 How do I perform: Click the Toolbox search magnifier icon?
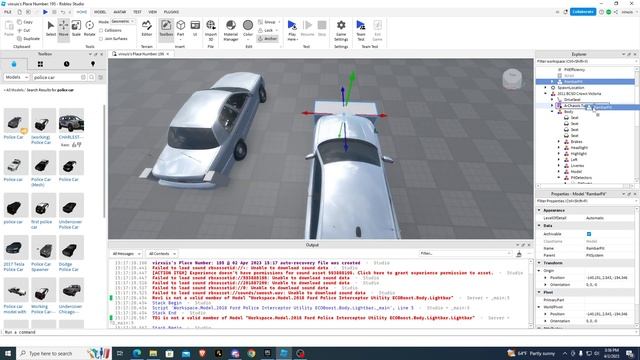point(92,77)
